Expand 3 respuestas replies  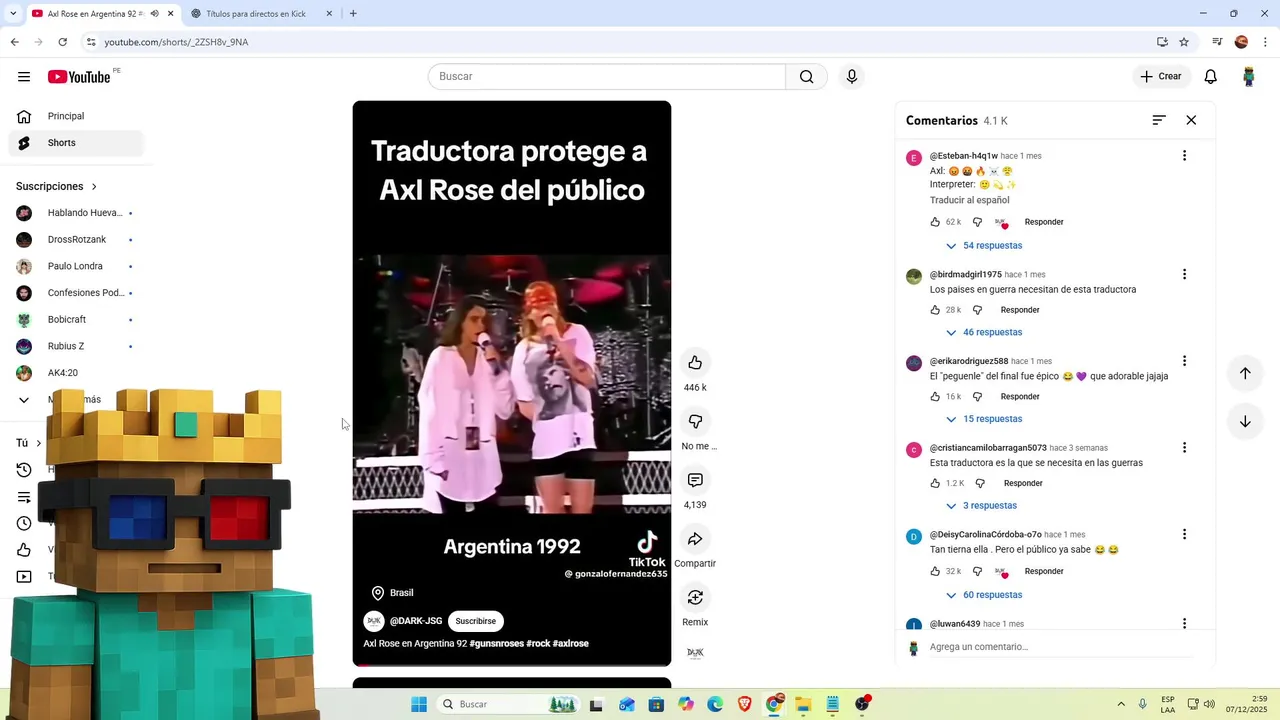981,506
